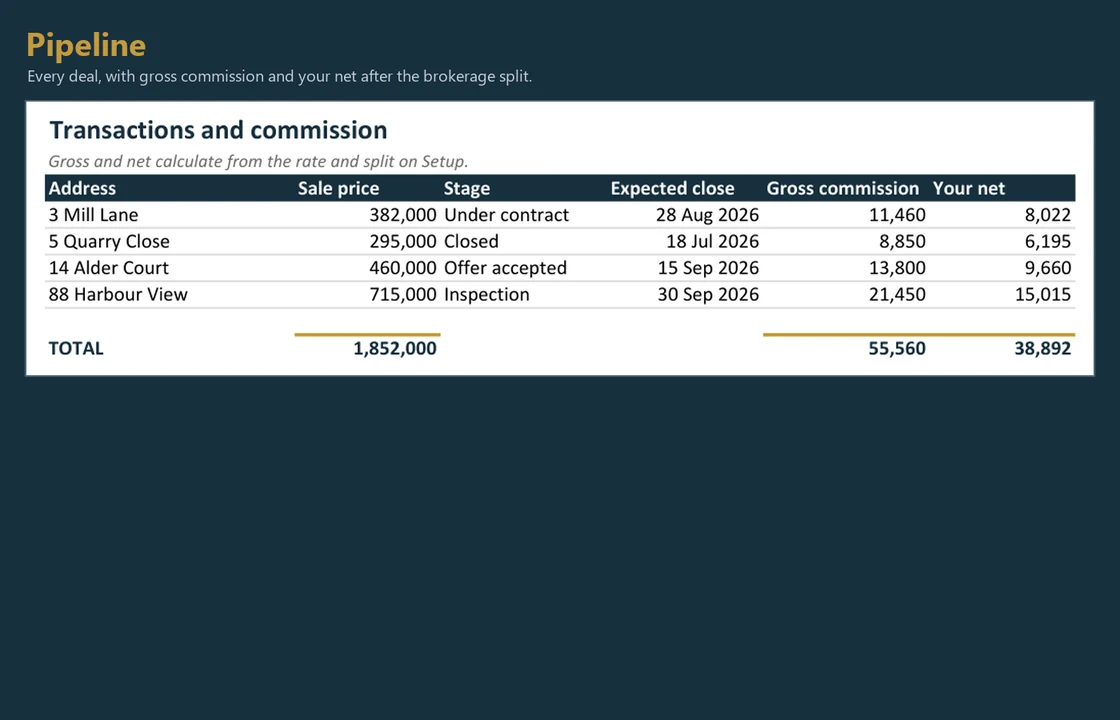
Task: Select the 14 Alder Court address
Action: pos(109,268)
